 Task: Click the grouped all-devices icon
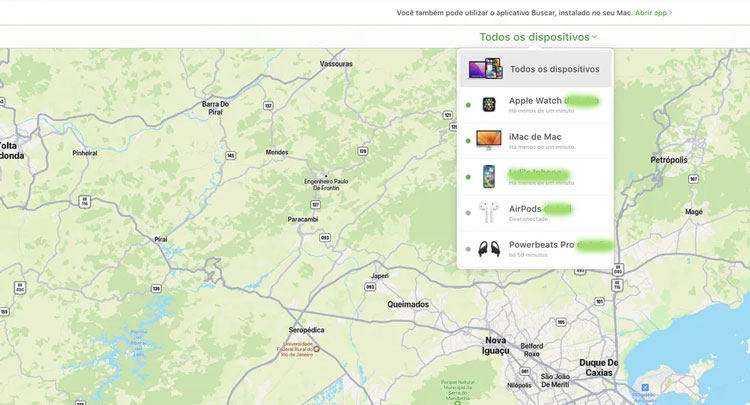pyautogui.click(x=485, y=69)
